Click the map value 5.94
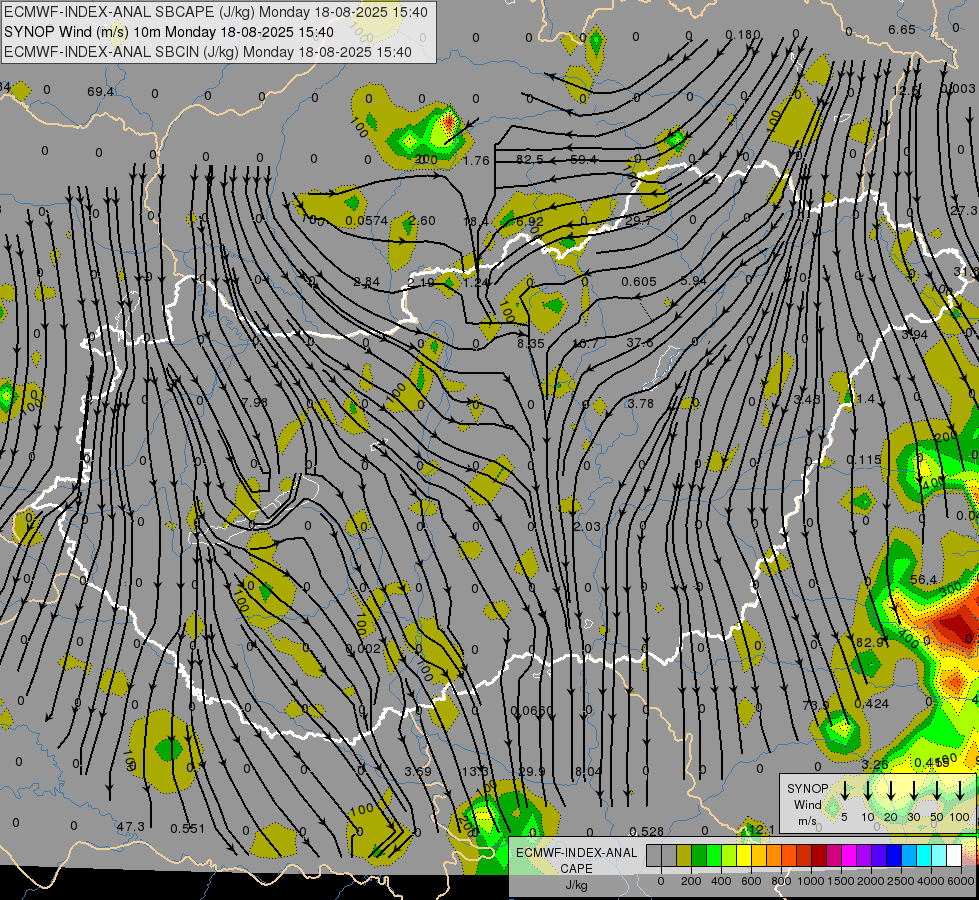Image resolution: width=979 pixels, height=900 pixels. 693,281
